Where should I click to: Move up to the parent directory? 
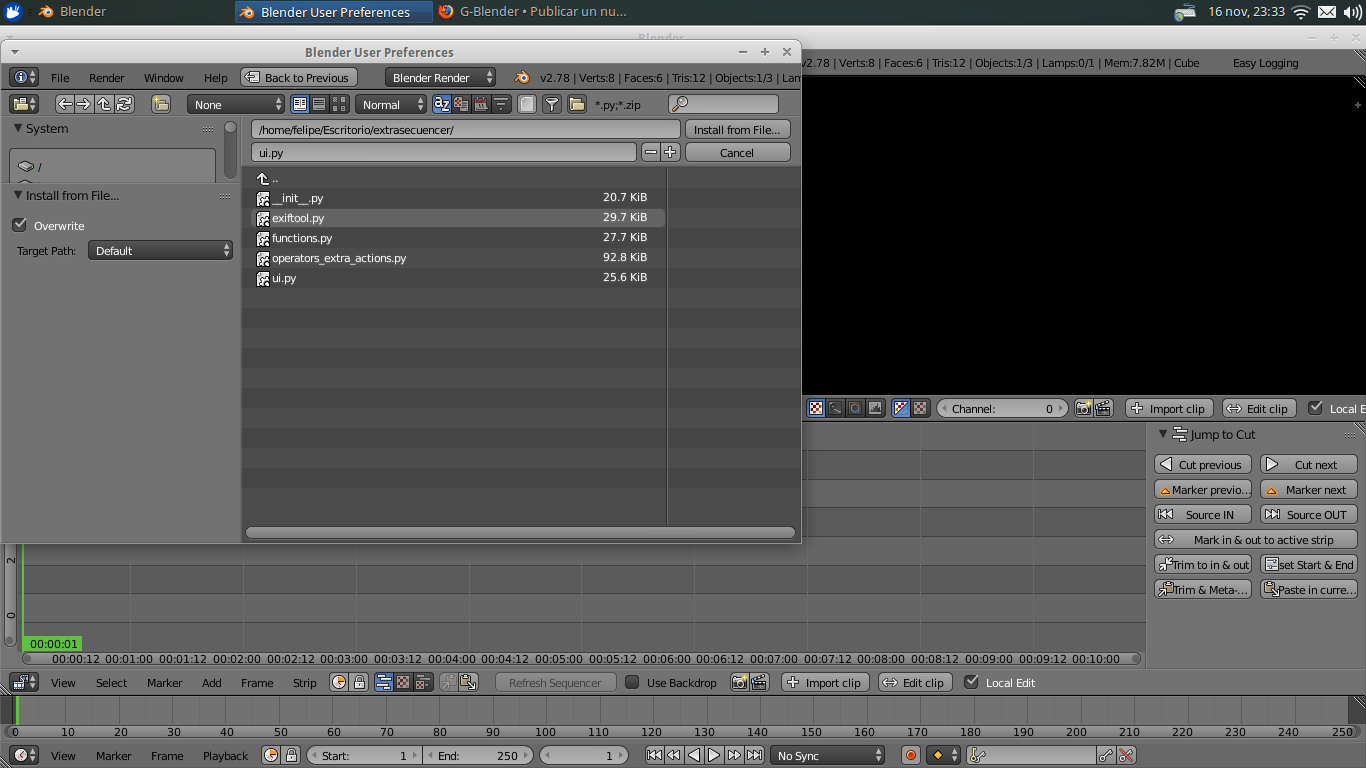pyautogui.click(x=104, y=104)
